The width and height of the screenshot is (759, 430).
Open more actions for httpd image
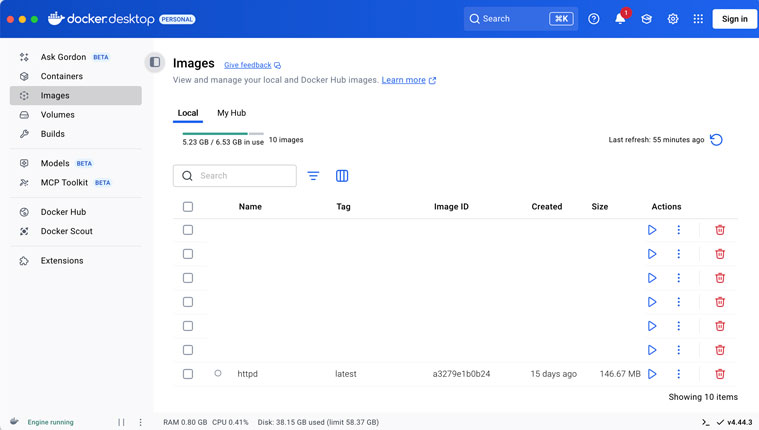pyautogui.click(x=679, y=374)
